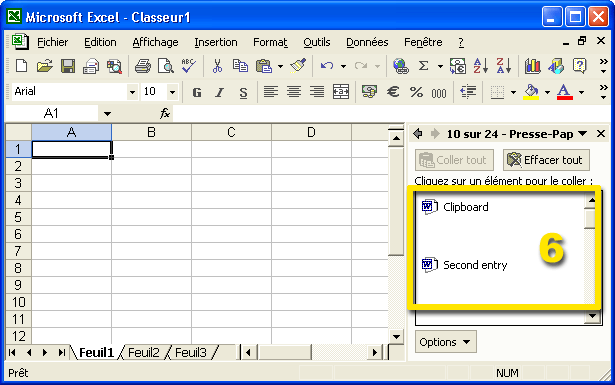Open the Données menu
Screen dimensions: 615x385
point(367,42)
